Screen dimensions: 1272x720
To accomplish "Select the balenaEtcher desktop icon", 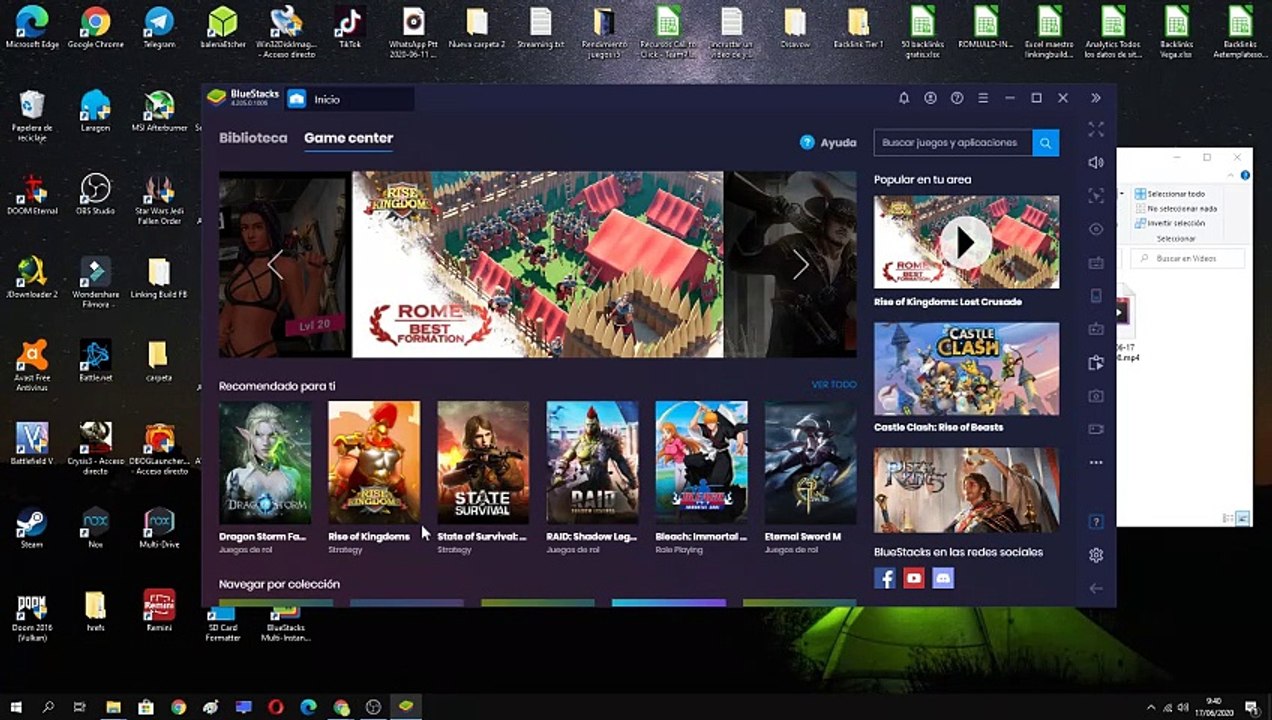I will point(223,29).
